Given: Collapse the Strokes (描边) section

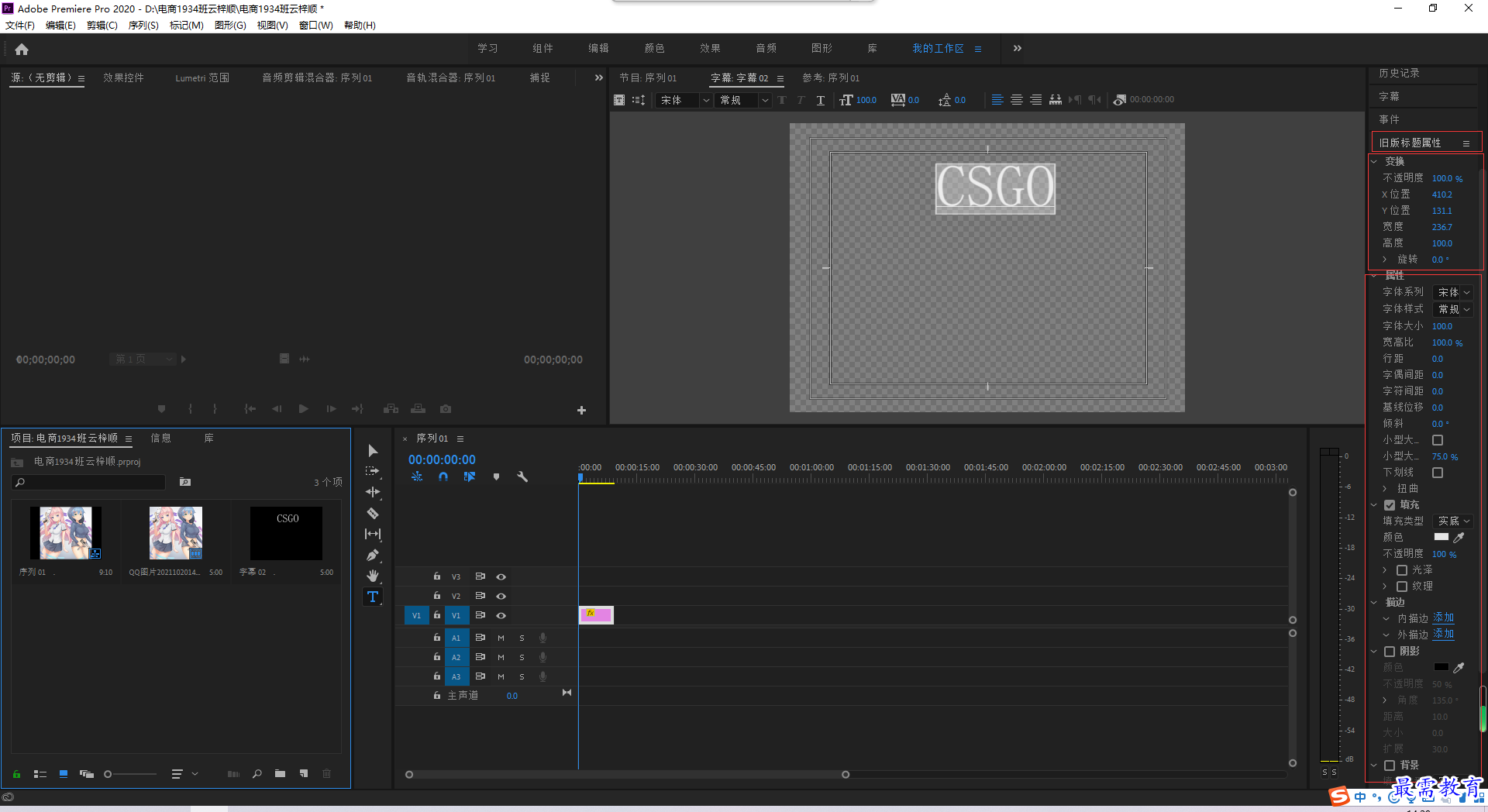Looking at the screenshot, I should pyautogui.click(x=1374, y=603).
